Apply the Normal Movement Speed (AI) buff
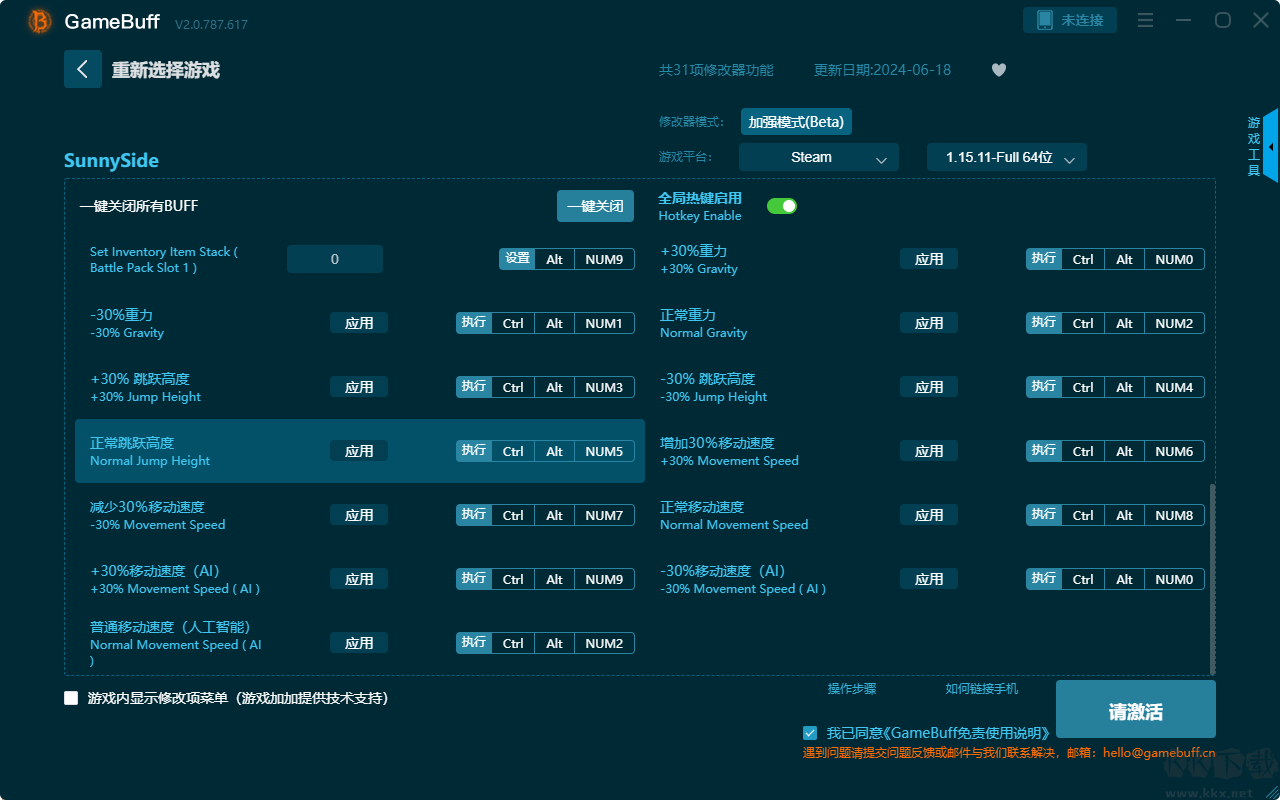This screenshot has width=1280, height=800. [359, 643]
